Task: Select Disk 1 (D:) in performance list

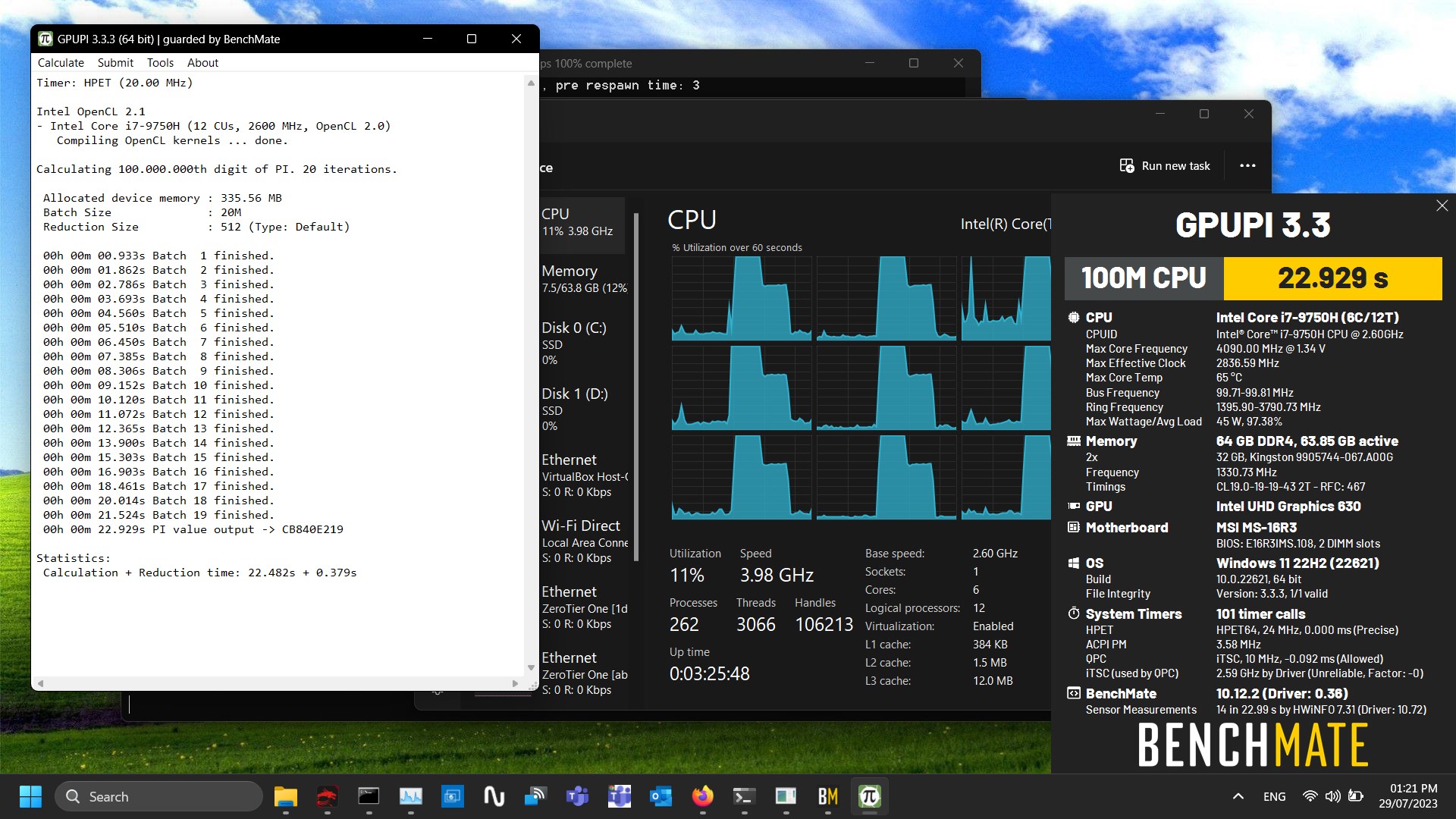Action: click(x=584, y=409)
